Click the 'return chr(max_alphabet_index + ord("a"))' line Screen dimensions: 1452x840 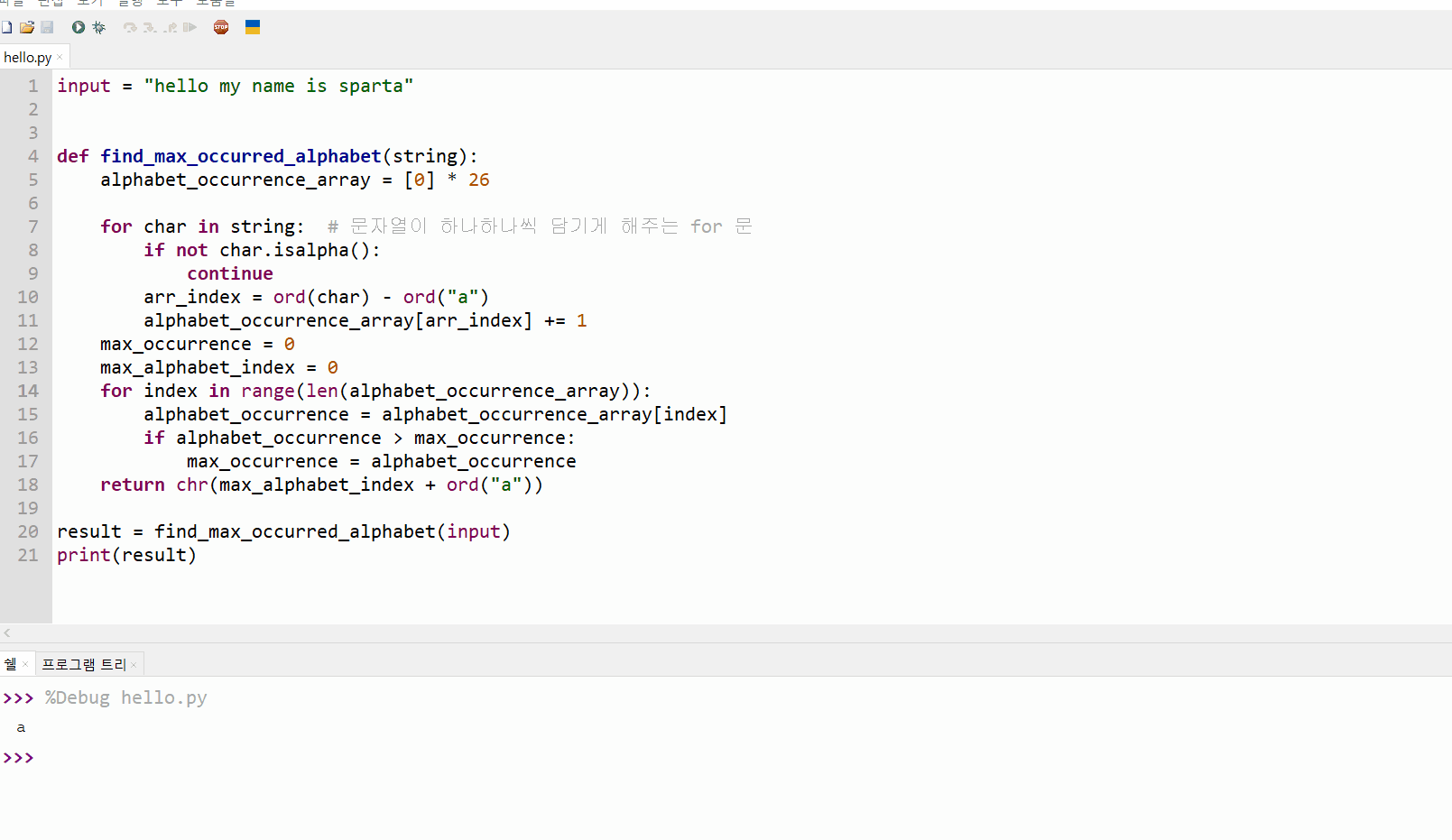point(322,485)
